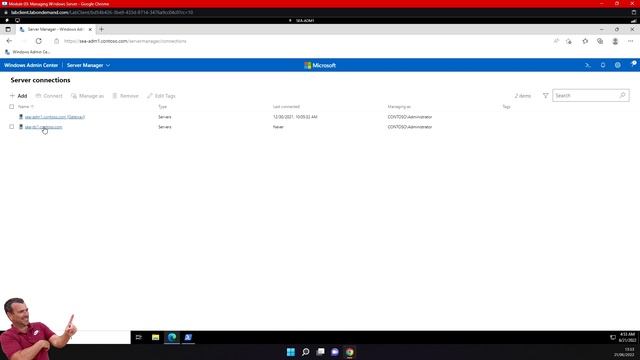This screenshot has width=640, height=360.
Task: Open the Windows Admin Center settings gear
Action: tap(618, 65)
